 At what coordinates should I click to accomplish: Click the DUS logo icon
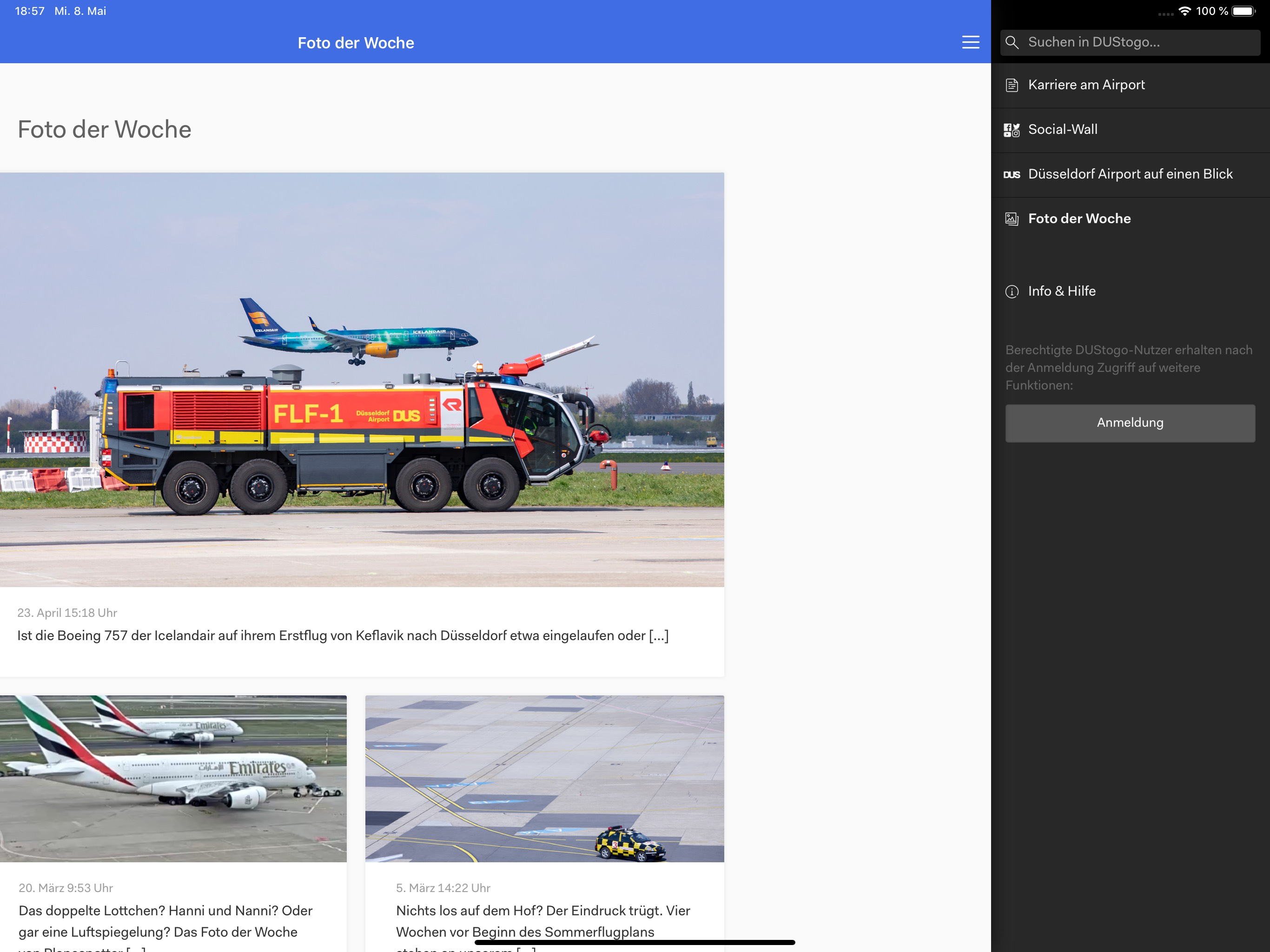(x=1012, y=175)
